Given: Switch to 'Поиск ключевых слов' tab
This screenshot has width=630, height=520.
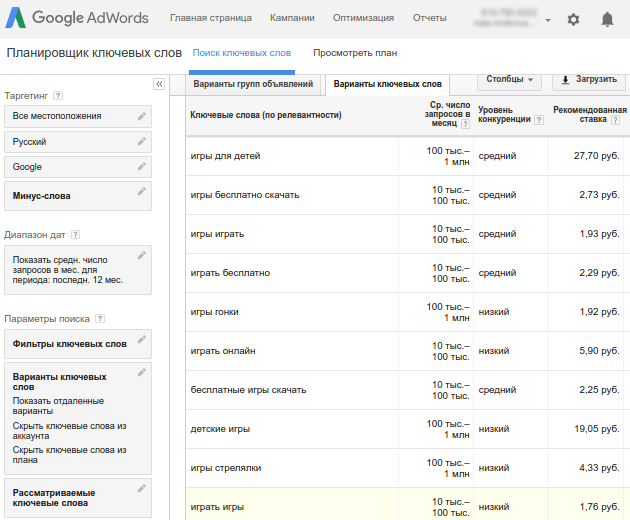Looking at the screenshot, I should 241,53.
